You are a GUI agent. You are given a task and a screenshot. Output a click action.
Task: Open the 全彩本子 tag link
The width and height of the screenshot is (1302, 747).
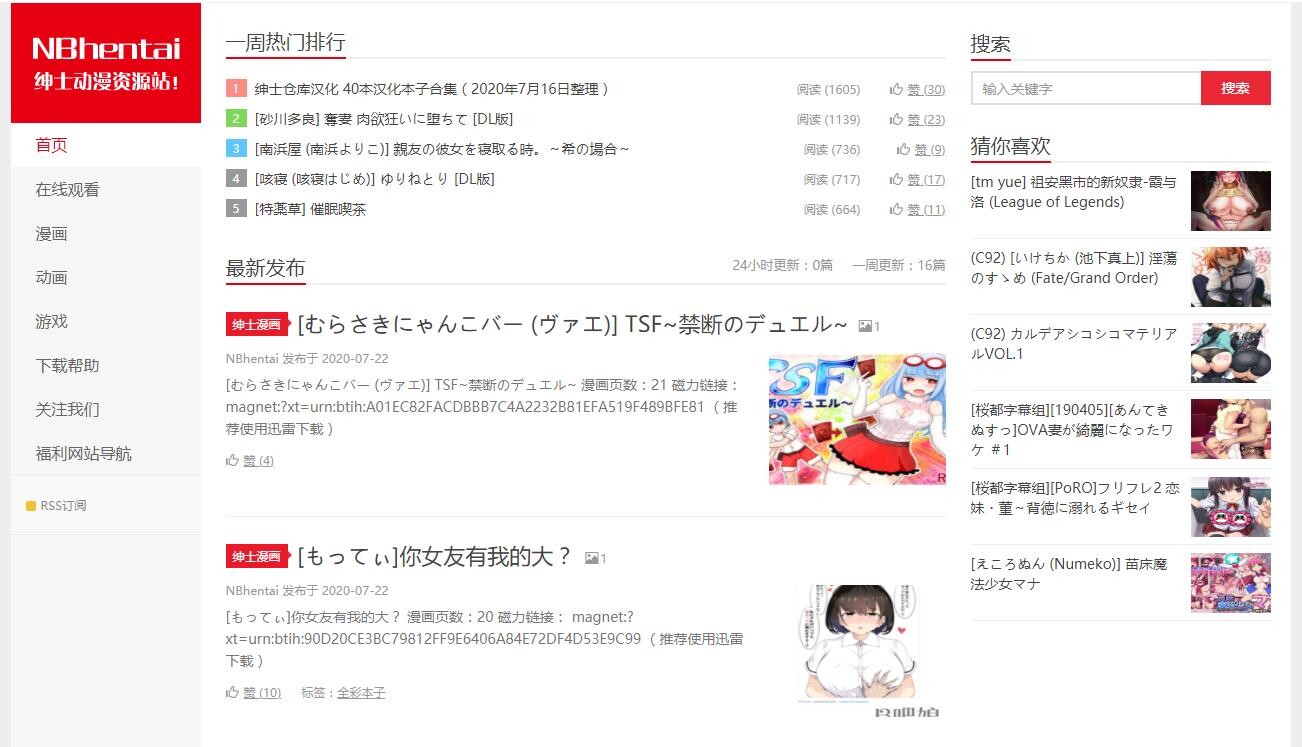[361, 693]
